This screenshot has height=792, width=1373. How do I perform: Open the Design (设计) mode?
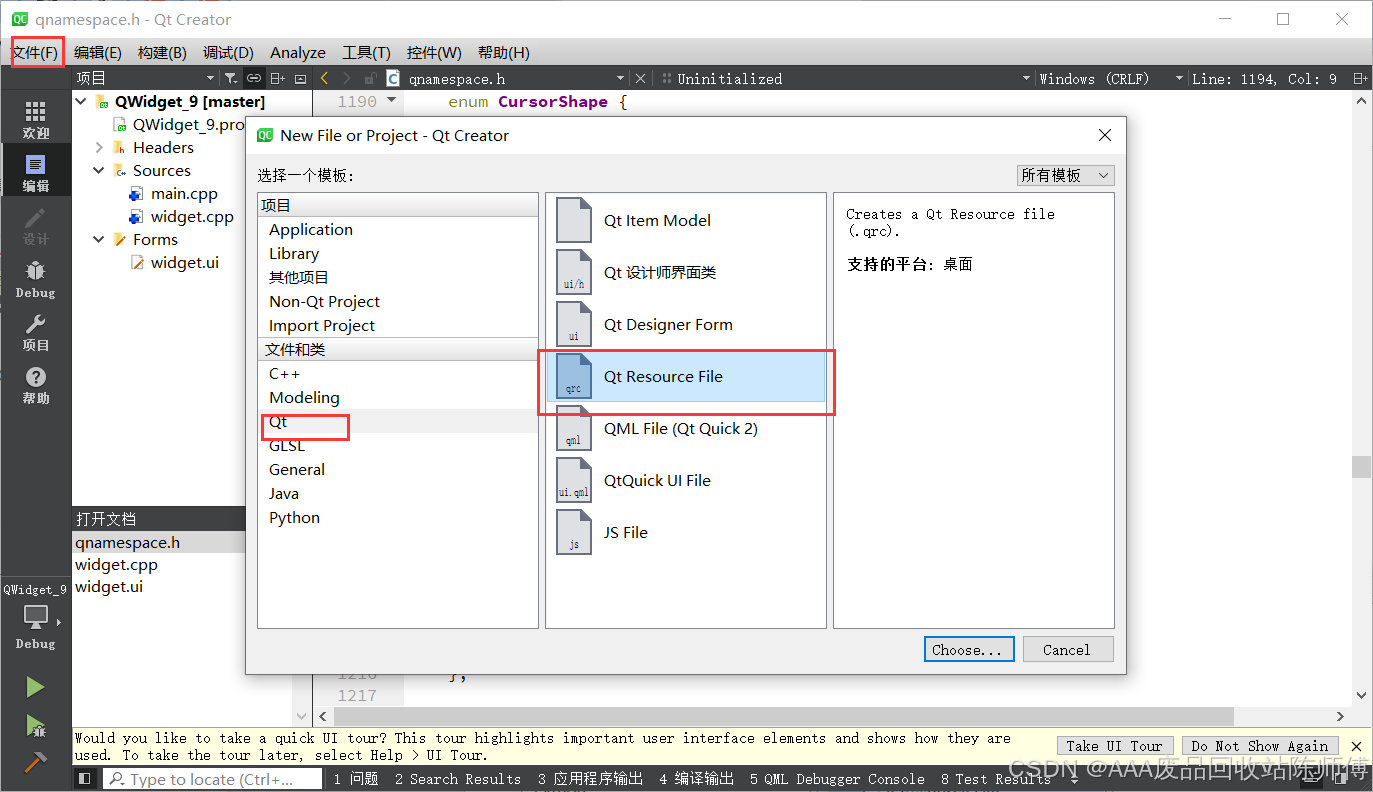click(35, 226)
